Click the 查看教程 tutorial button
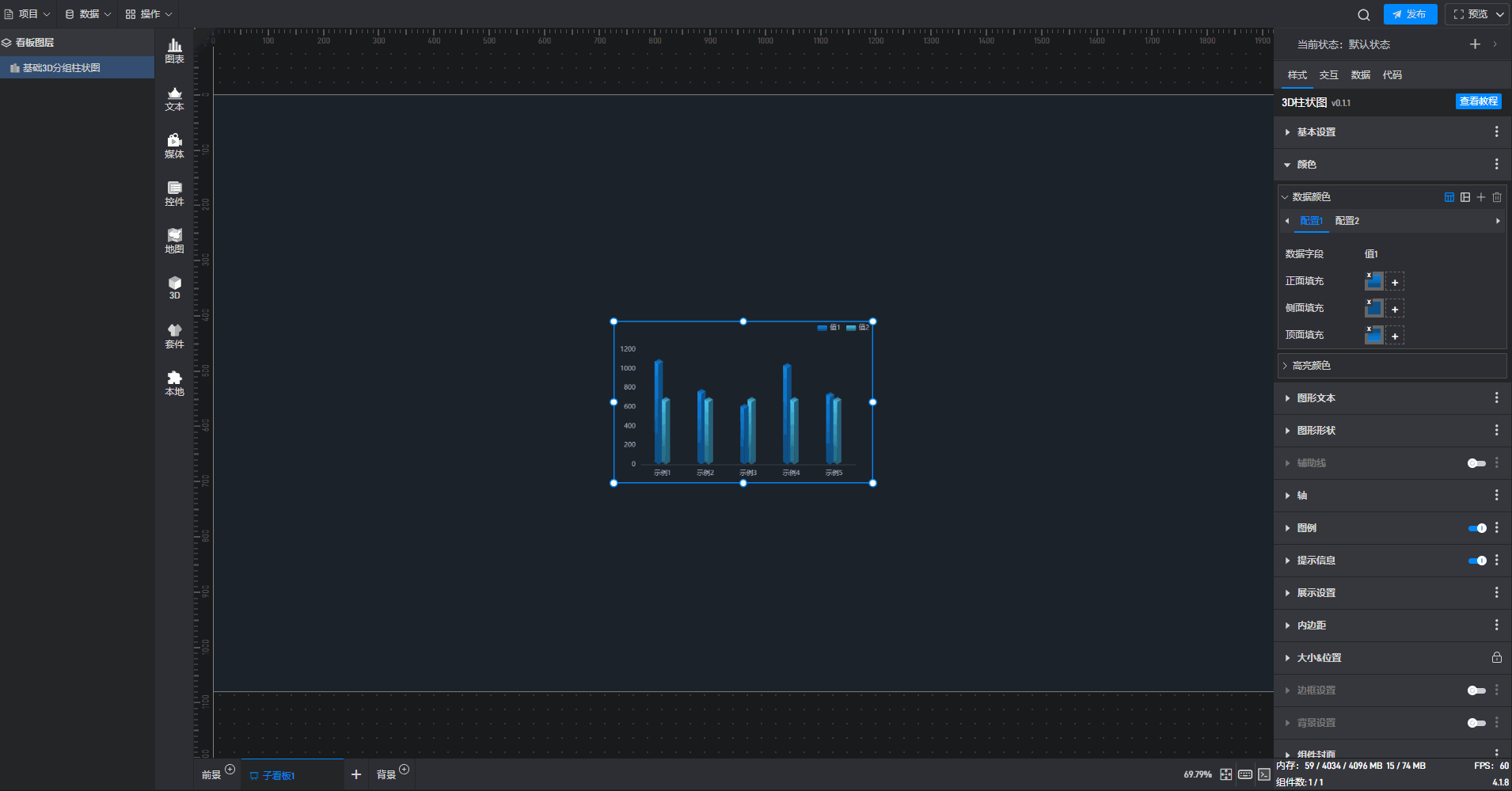Viewport: 1512px width, 791px height. (1478, 101)
